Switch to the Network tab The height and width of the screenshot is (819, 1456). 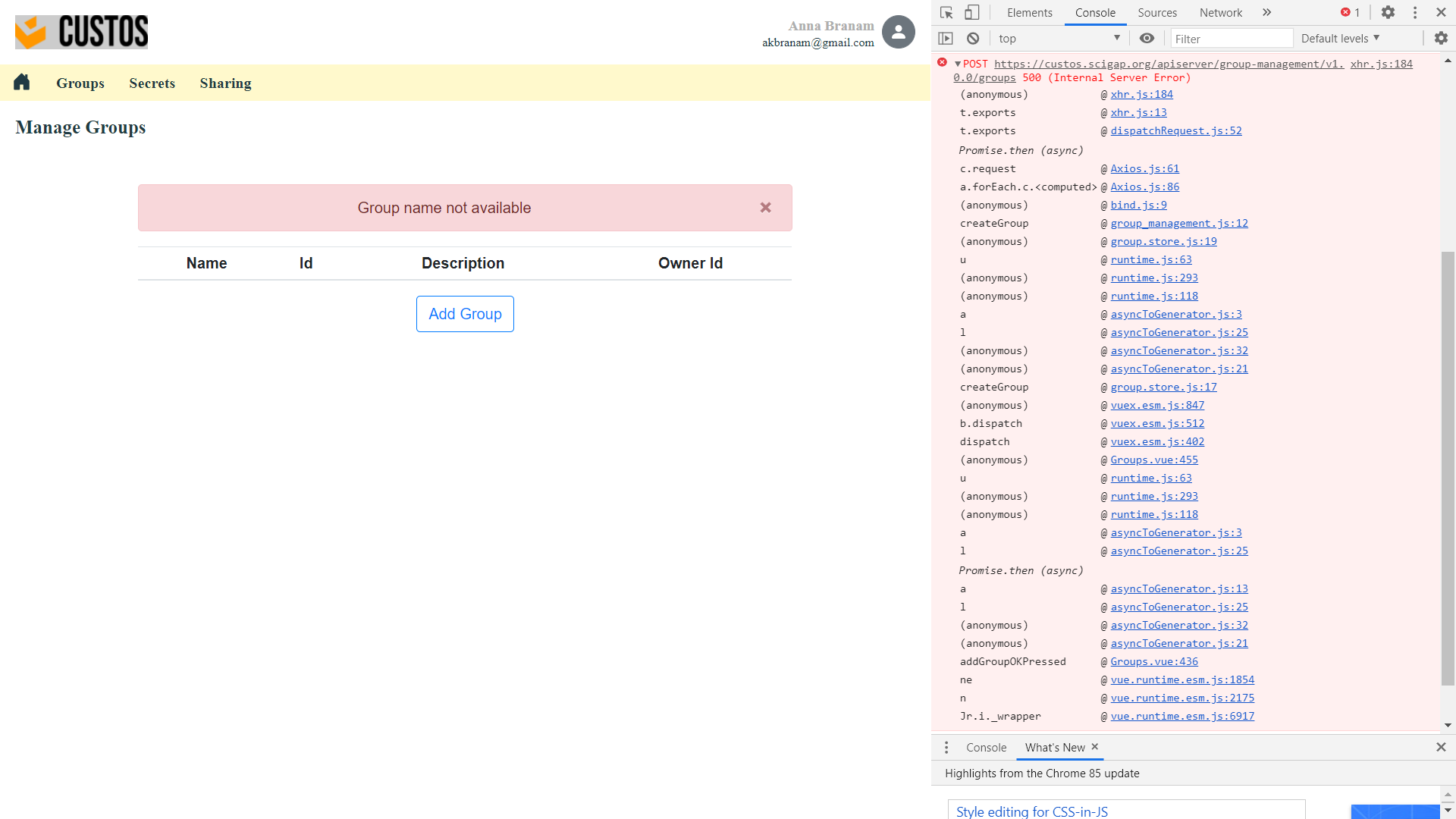1221,13
